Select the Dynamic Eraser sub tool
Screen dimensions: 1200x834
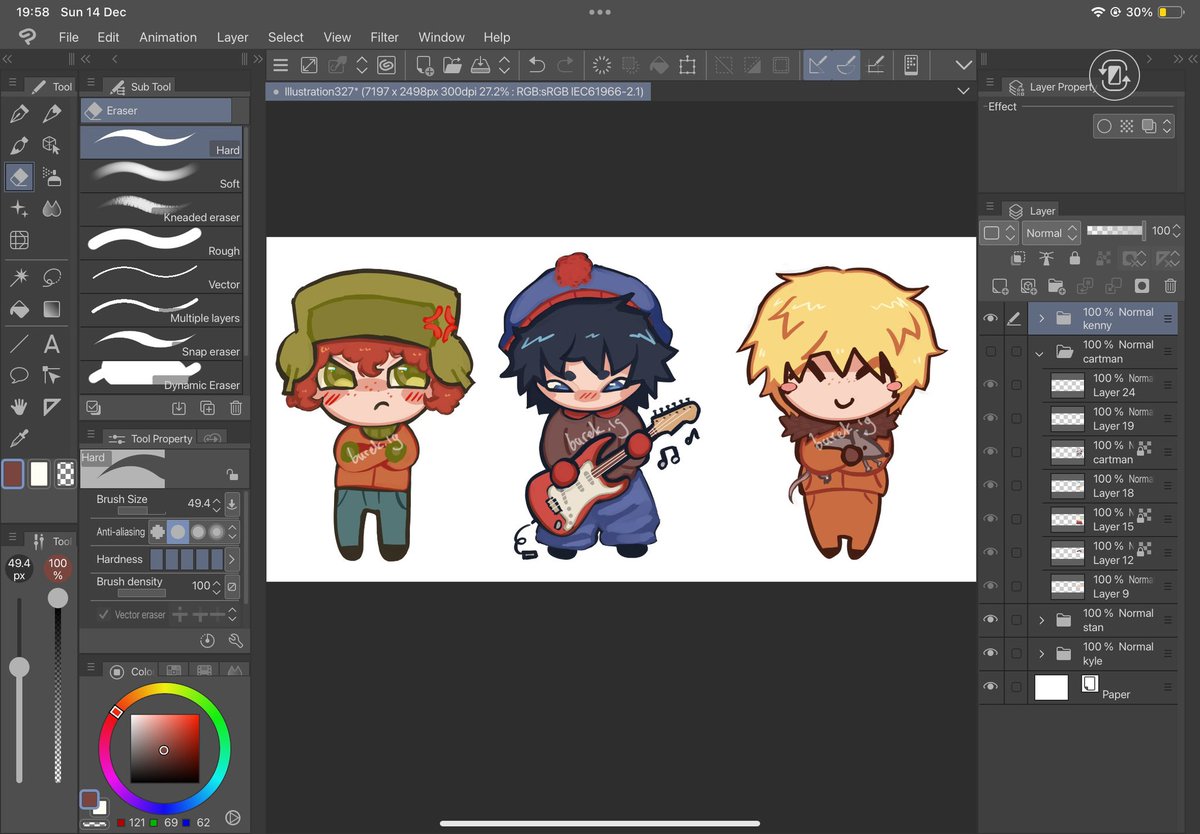[x=161, y=377]
